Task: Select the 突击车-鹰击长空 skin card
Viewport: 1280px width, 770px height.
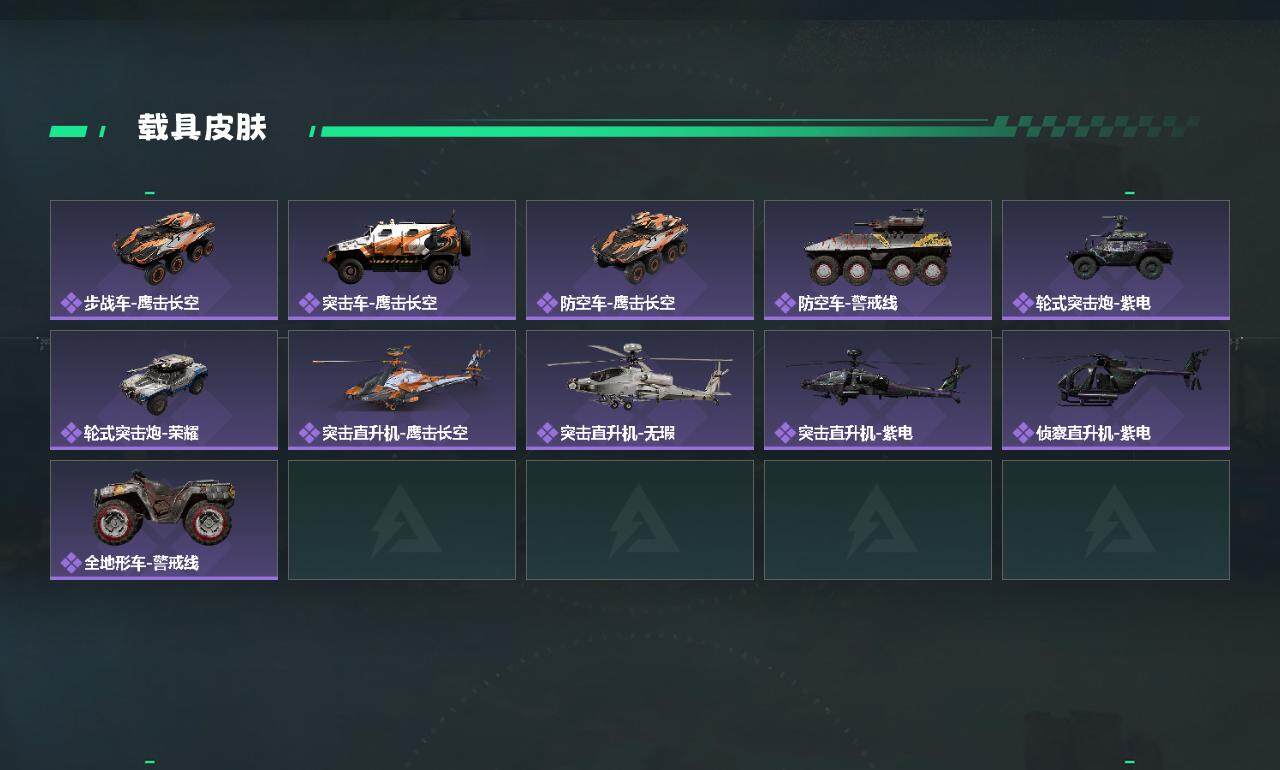Action: click(402, 260)
